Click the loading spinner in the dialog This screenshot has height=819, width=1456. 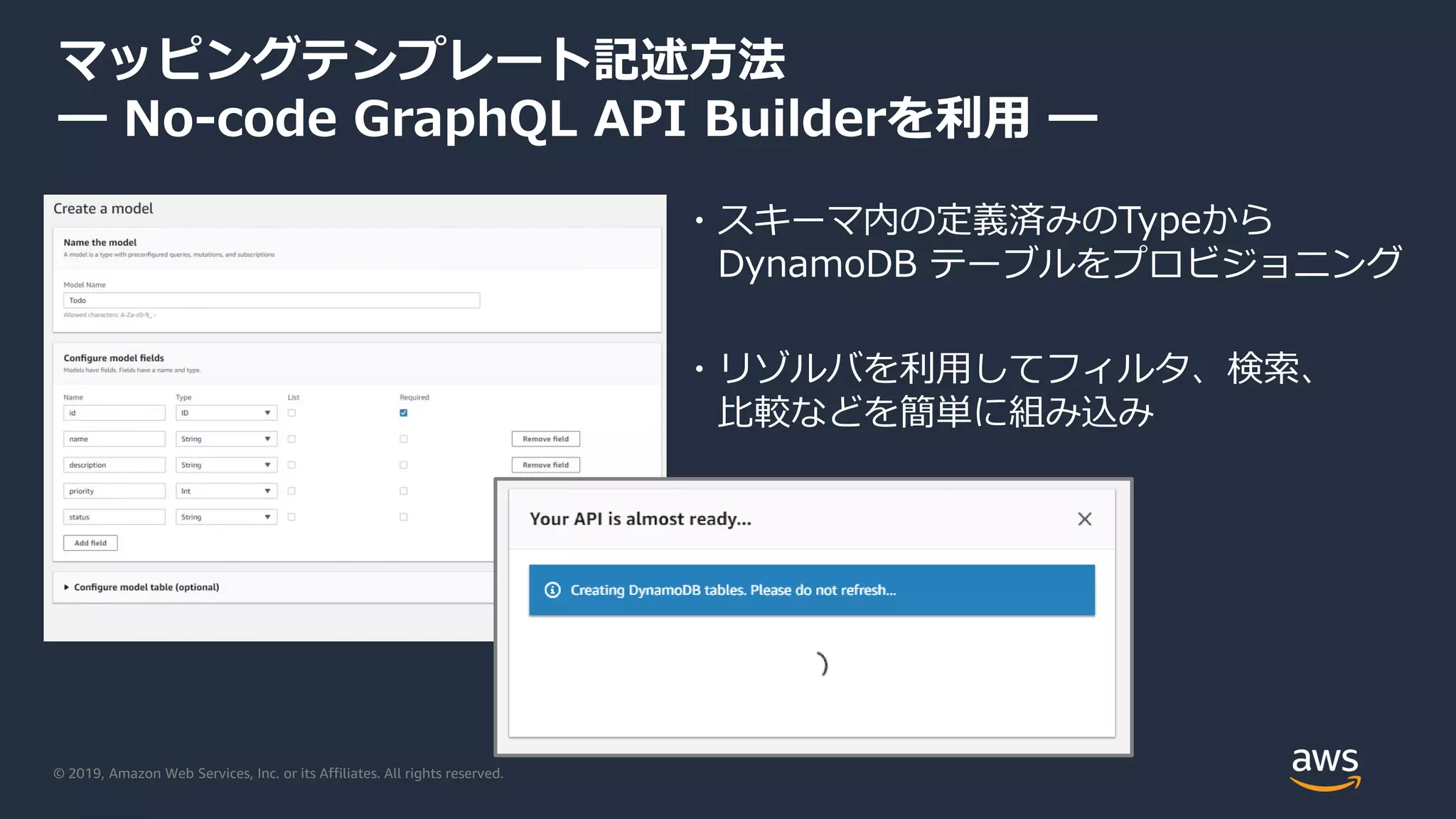[822, 664]
